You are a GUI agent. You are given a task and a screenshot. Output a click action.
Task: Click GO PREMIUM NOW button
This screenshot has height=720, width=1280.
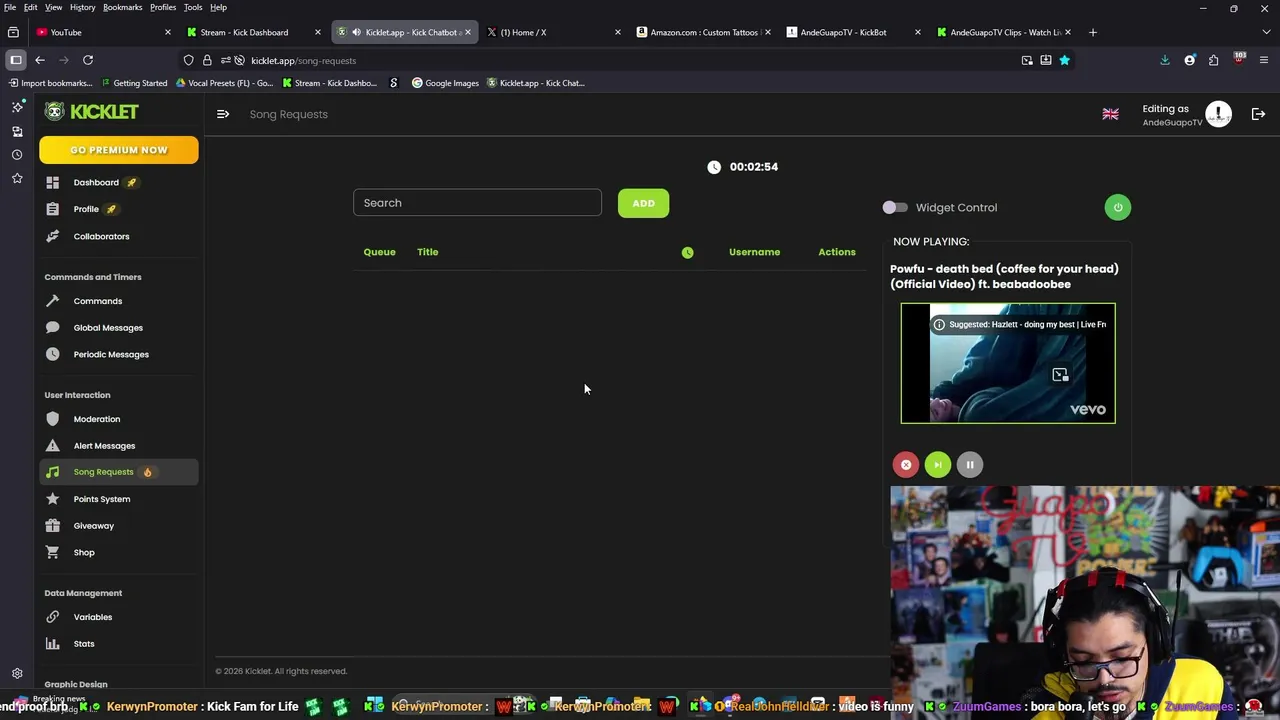(119, 150)
